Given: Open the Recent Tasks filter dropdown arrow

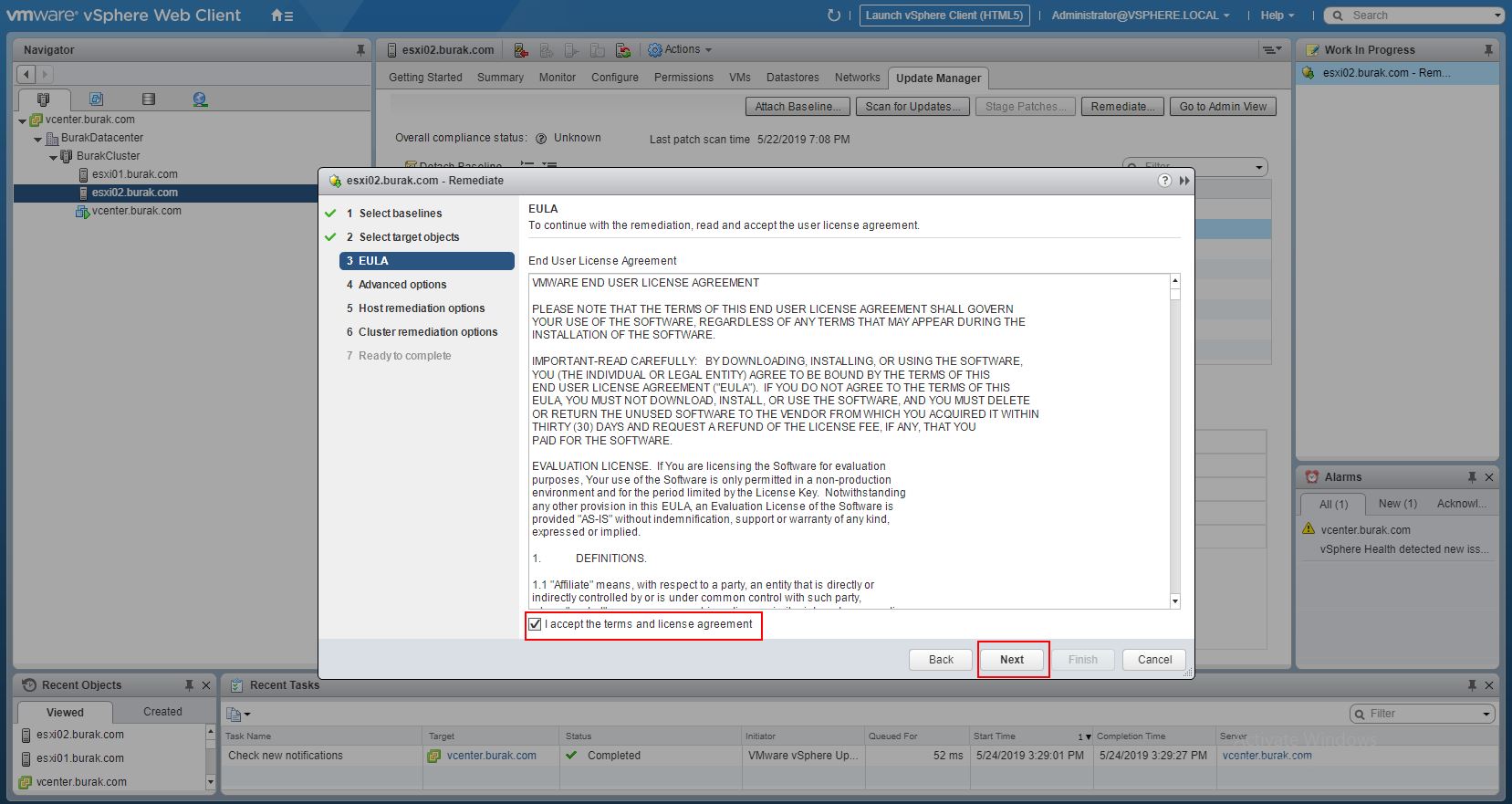Looking at the screenshot, I should point(1486,714).
